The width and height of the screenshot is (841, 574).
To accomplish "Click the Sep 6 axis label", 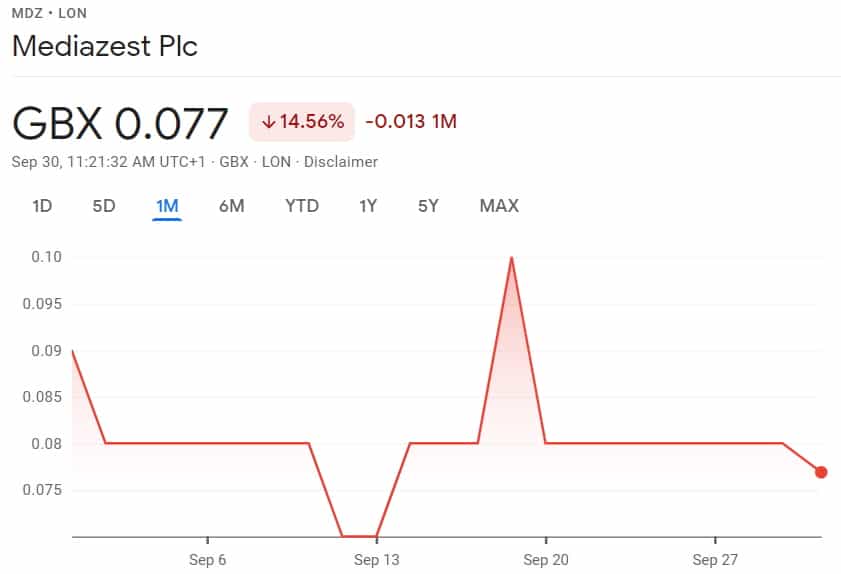I will coord(208,560).
